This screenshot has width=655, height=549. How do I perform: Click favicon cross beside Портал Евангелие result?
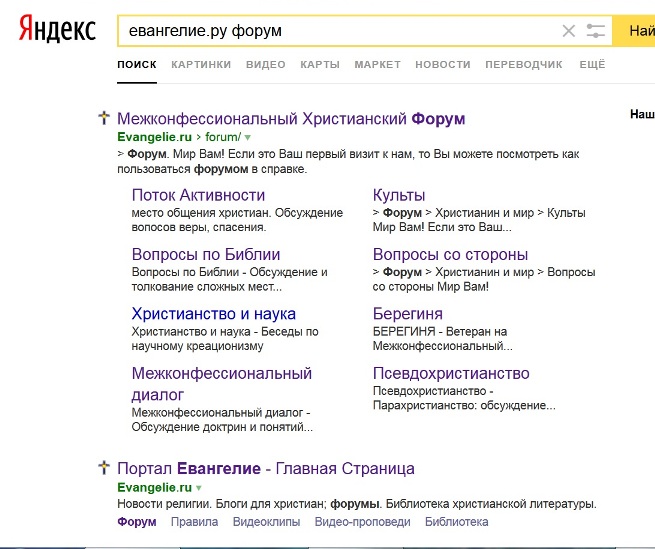point(103,468)
